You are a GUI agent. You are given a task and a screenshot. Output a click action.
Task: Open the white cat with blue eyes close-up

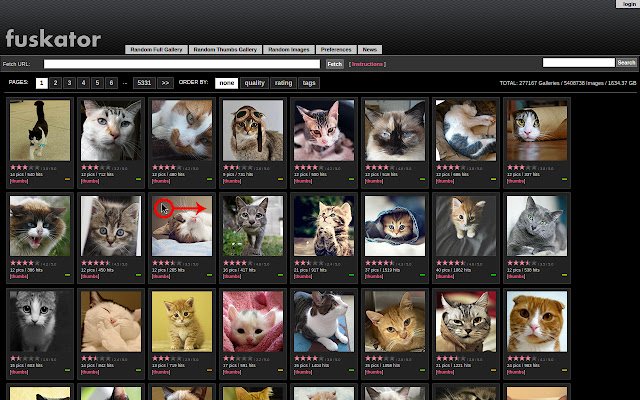[111, 130]
